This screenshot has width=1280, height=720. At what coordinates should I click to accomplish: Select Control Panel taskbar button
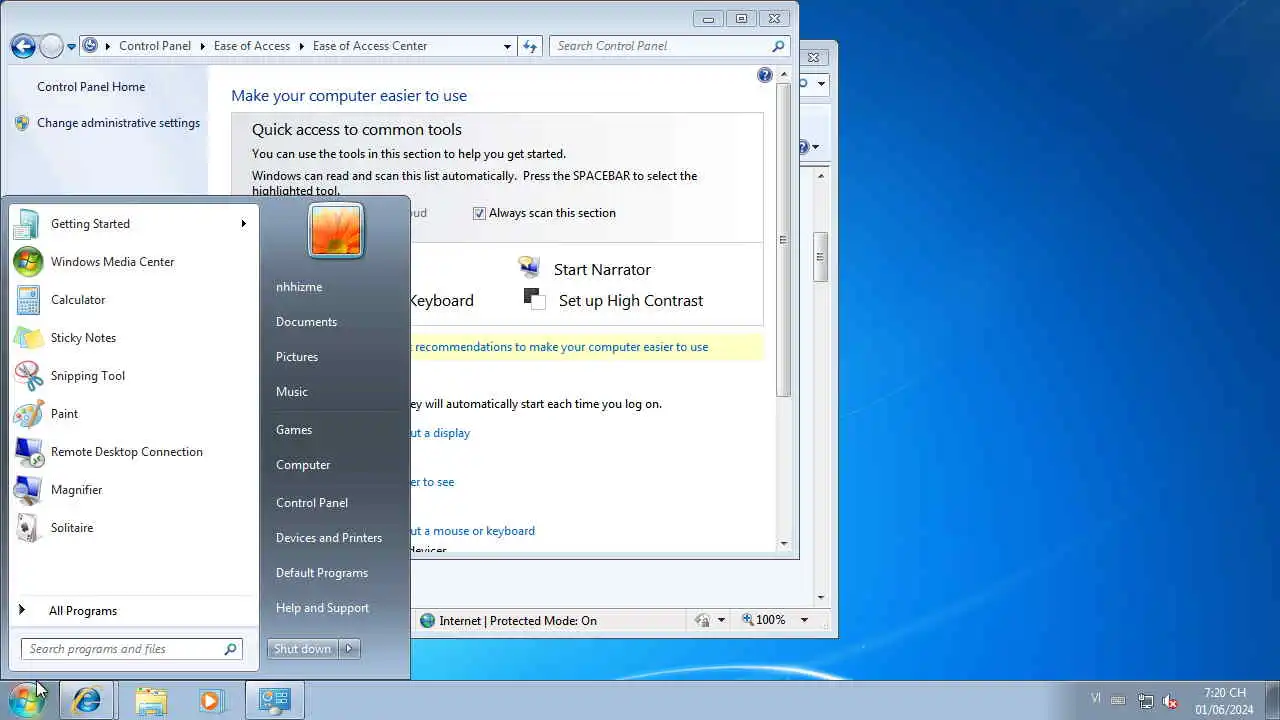[274, 701]
